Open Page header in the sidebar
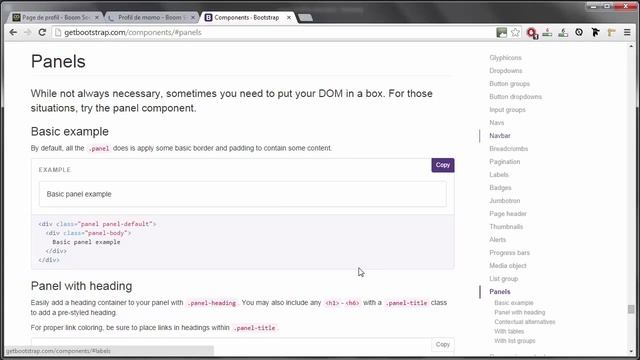Viewport: 640px width, 360px height. click(508, 213)
